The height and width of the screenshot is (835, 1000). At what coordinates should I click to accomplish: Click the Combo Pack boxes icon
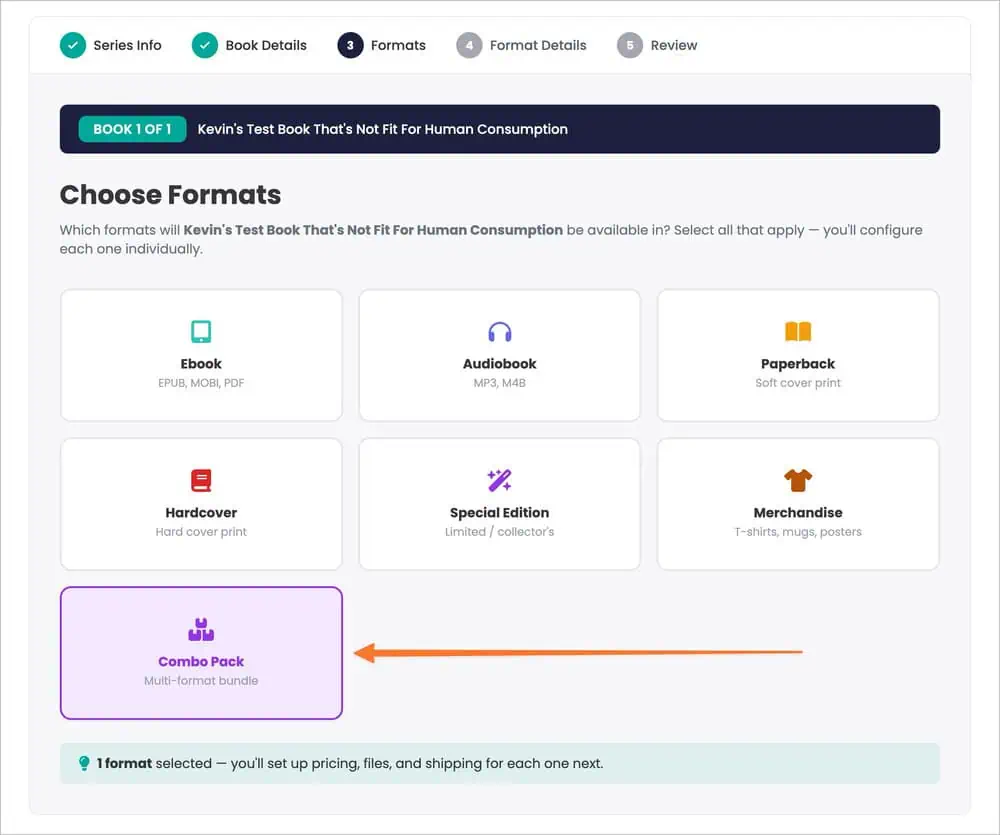[201, 630]
